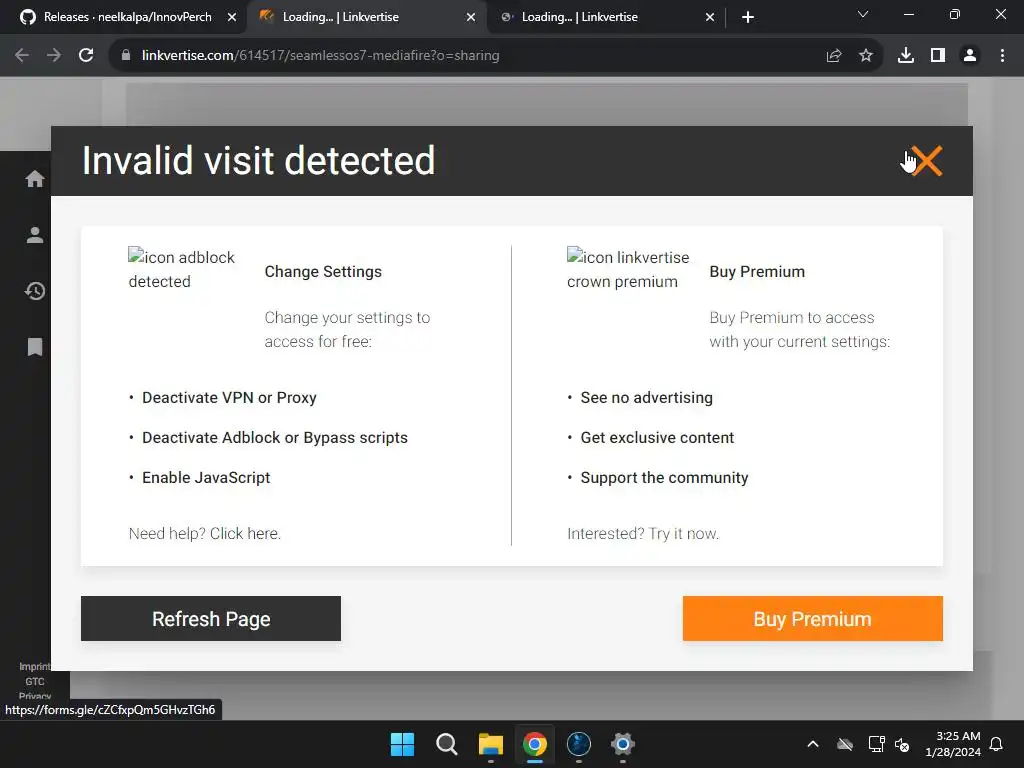View site security lock info
The height and width of the screenshot is (768, 1024).
coord(126,56)
